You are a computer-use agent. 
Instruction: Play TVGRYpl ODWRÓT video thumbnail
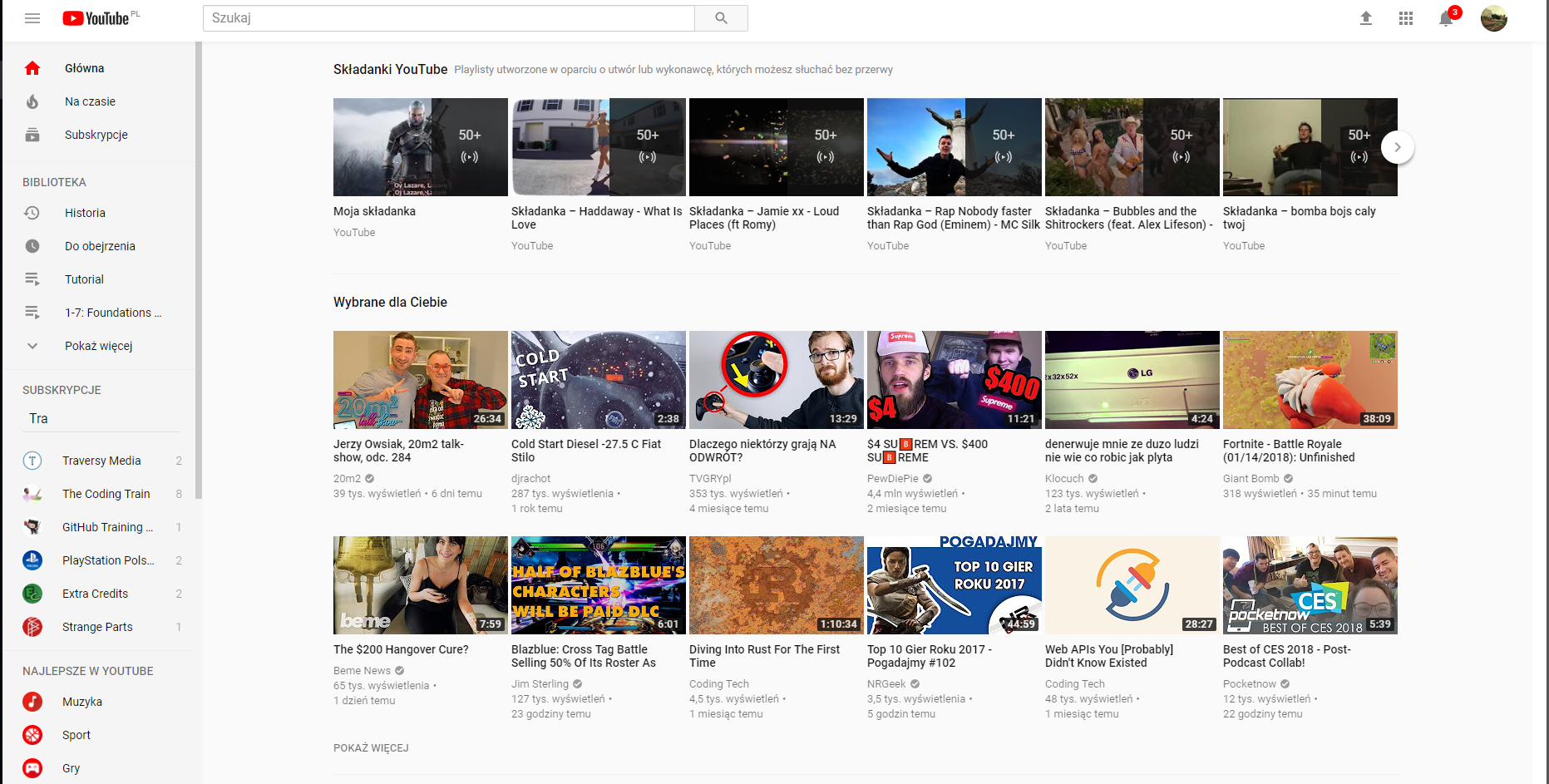click(x=777, y=380)
